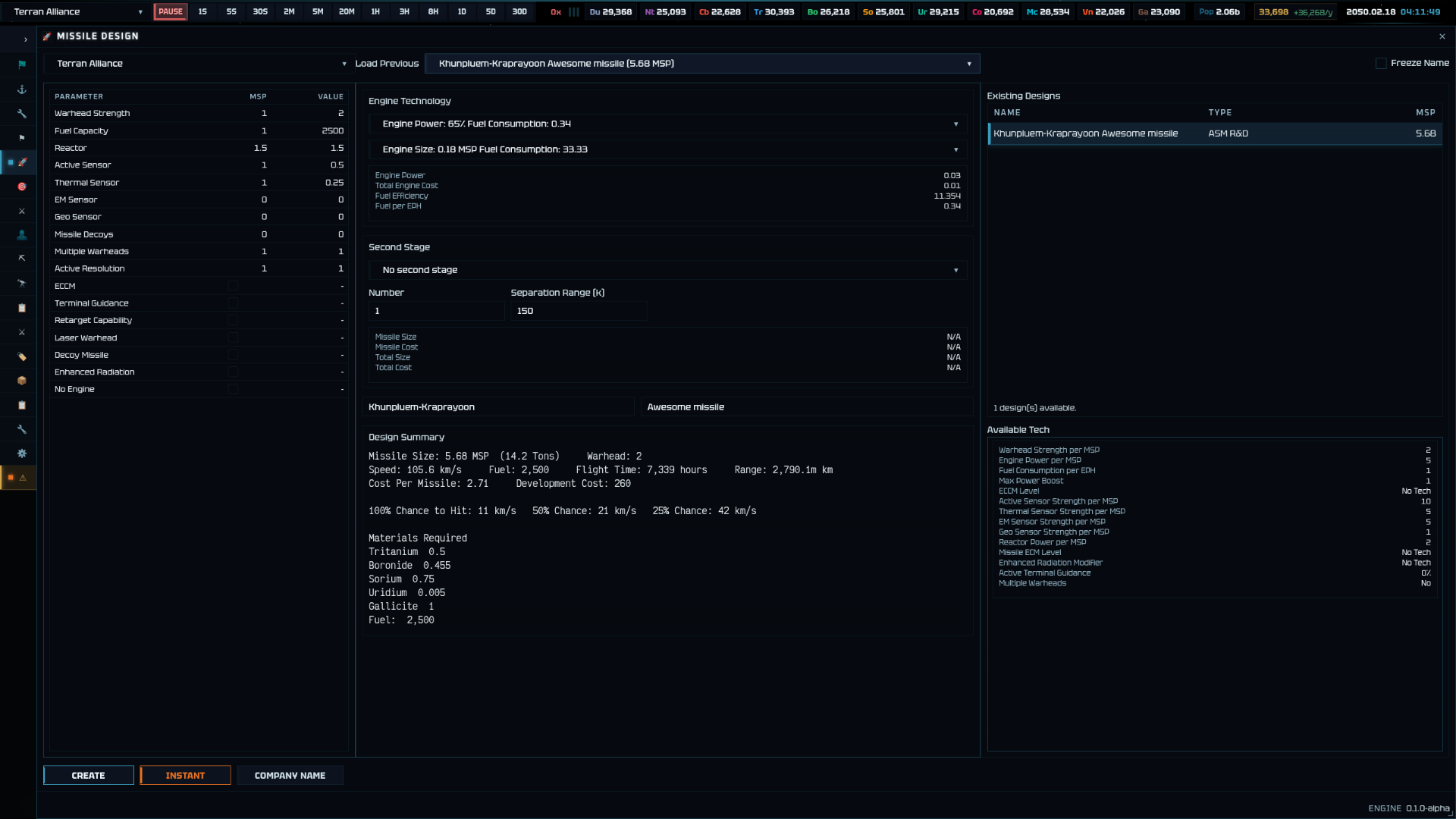Image resolution: width=1456 pixels, height=819 pixels.
Task: Advance time by 2M
Action: (289, 11)
